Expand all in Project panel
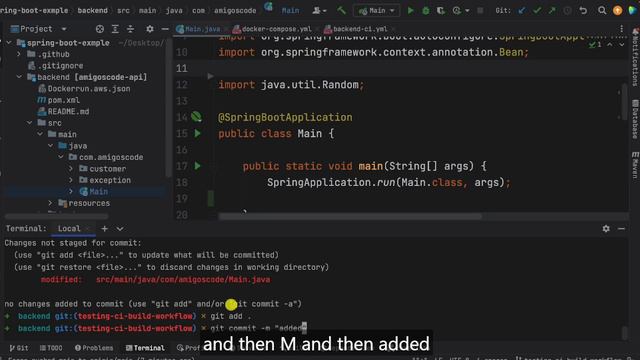The image size is (640, 360). click(115, 29)
